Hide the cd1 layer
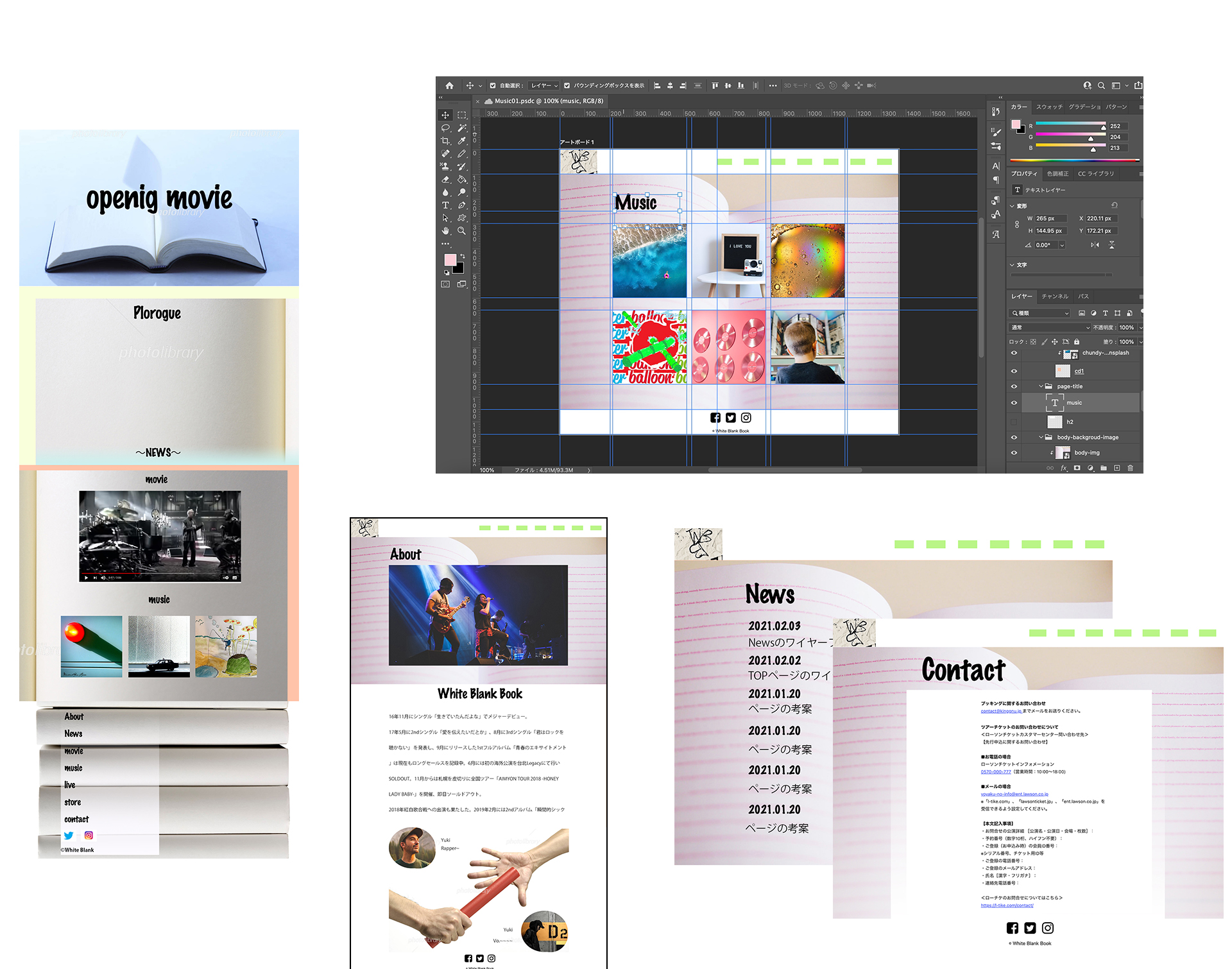Image resolution: width=1232 pixels, height=969 pixels. pos(1014,371)
